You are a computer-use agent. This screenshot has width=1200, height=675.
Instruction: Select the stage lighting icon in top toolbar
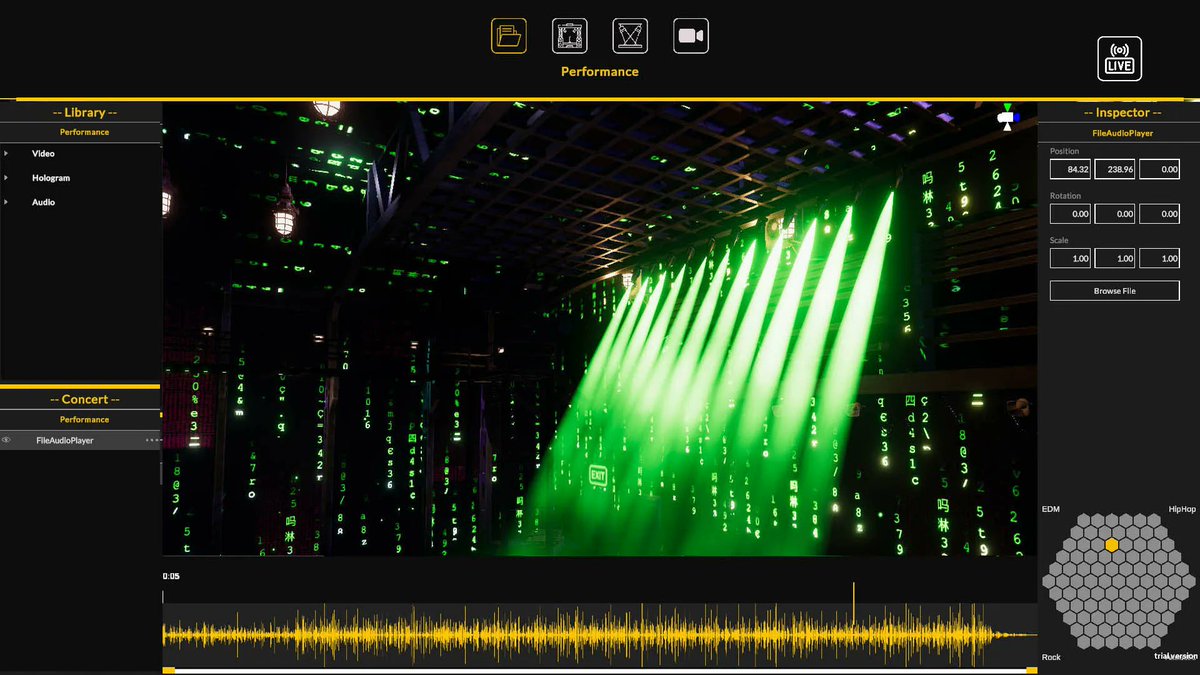point(630,36)
